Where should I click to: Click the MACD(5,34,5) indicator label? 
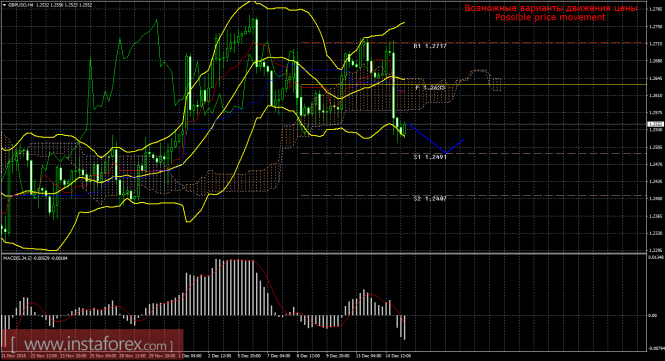coord(21,257)
